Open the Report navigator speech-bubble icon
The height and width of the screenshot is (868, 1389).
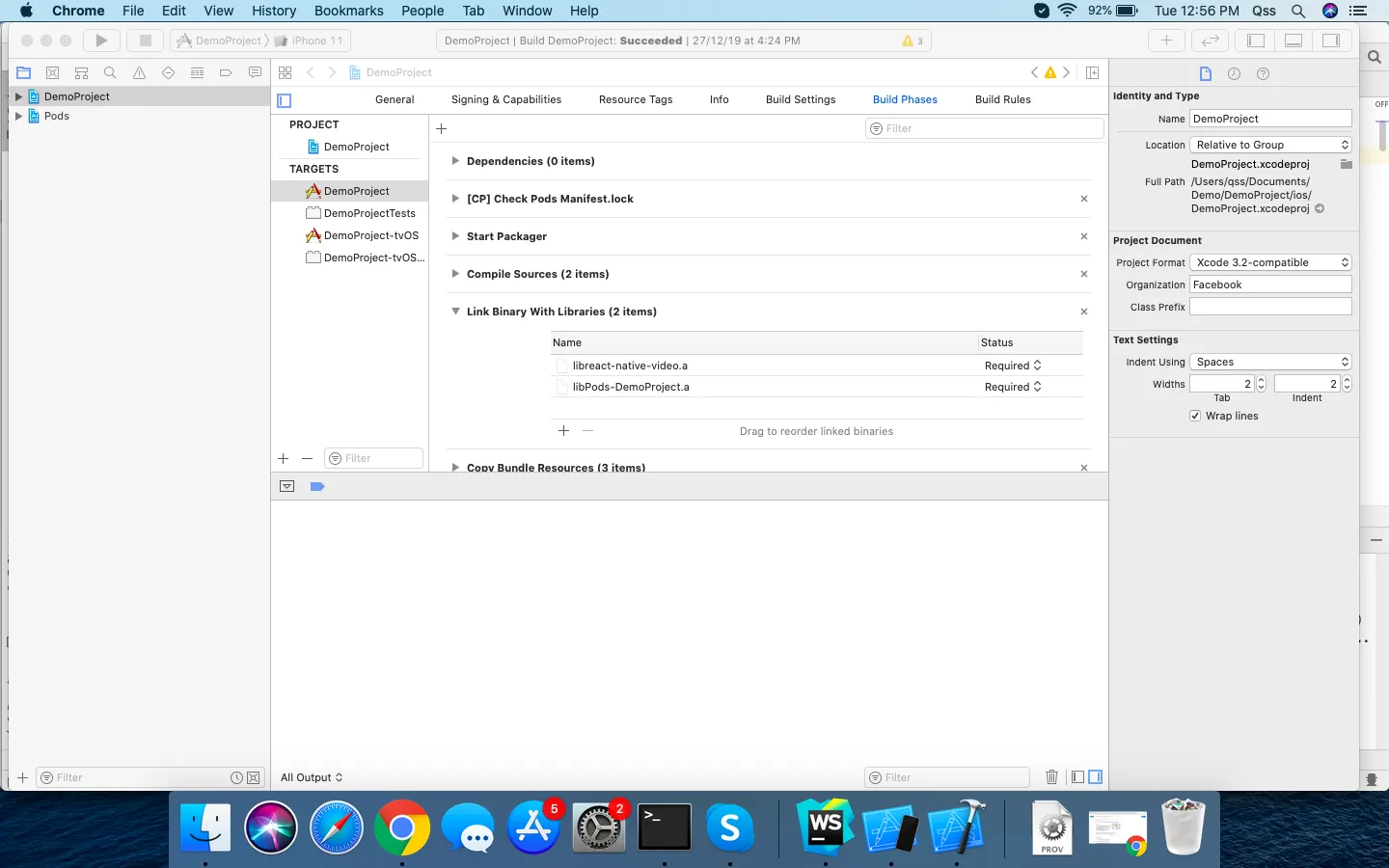[x=255, y=72]
